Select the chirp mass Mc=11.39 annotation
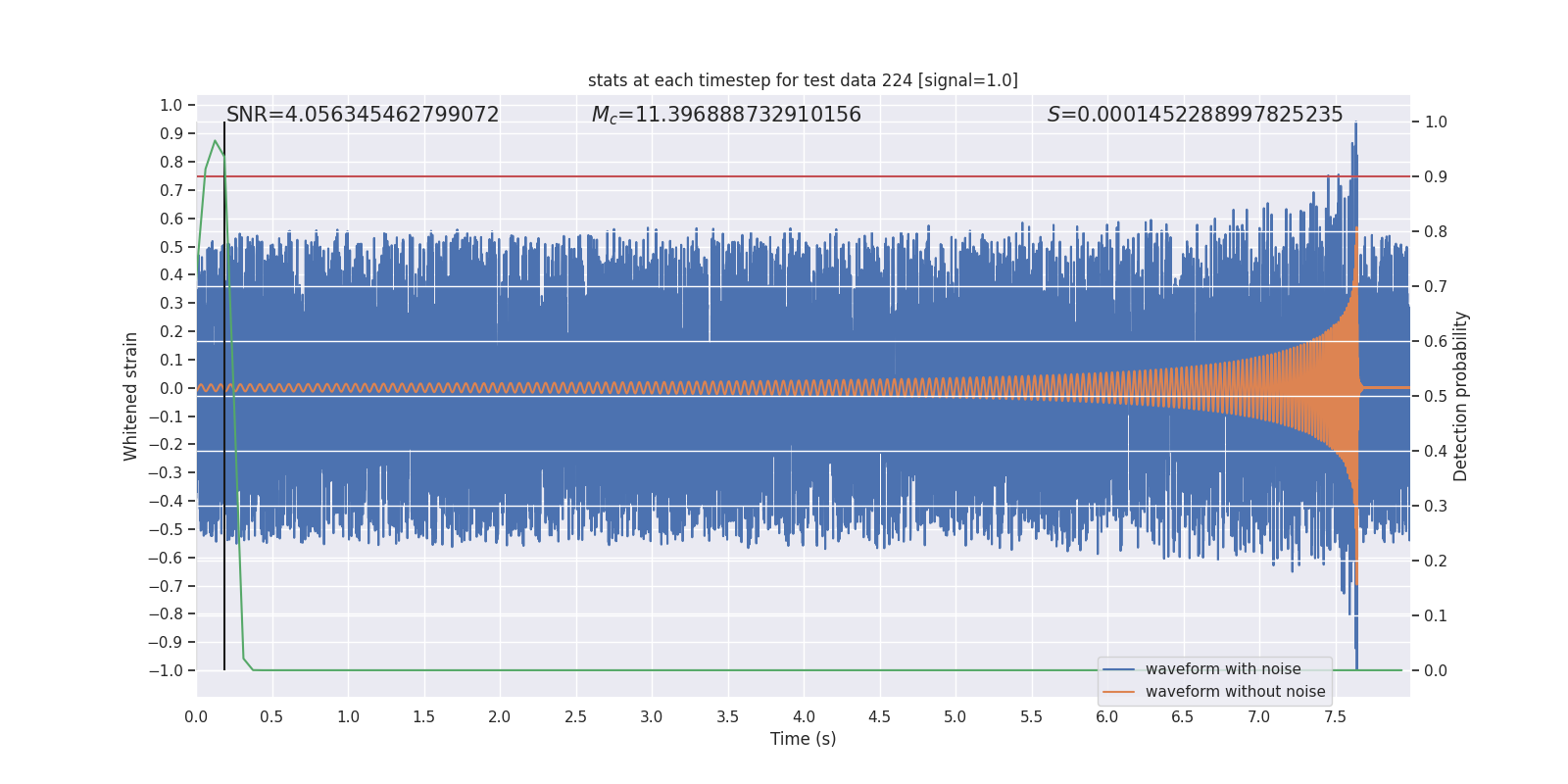The width and height of the screenshot is (1568, 784). [x=726, y=115]
